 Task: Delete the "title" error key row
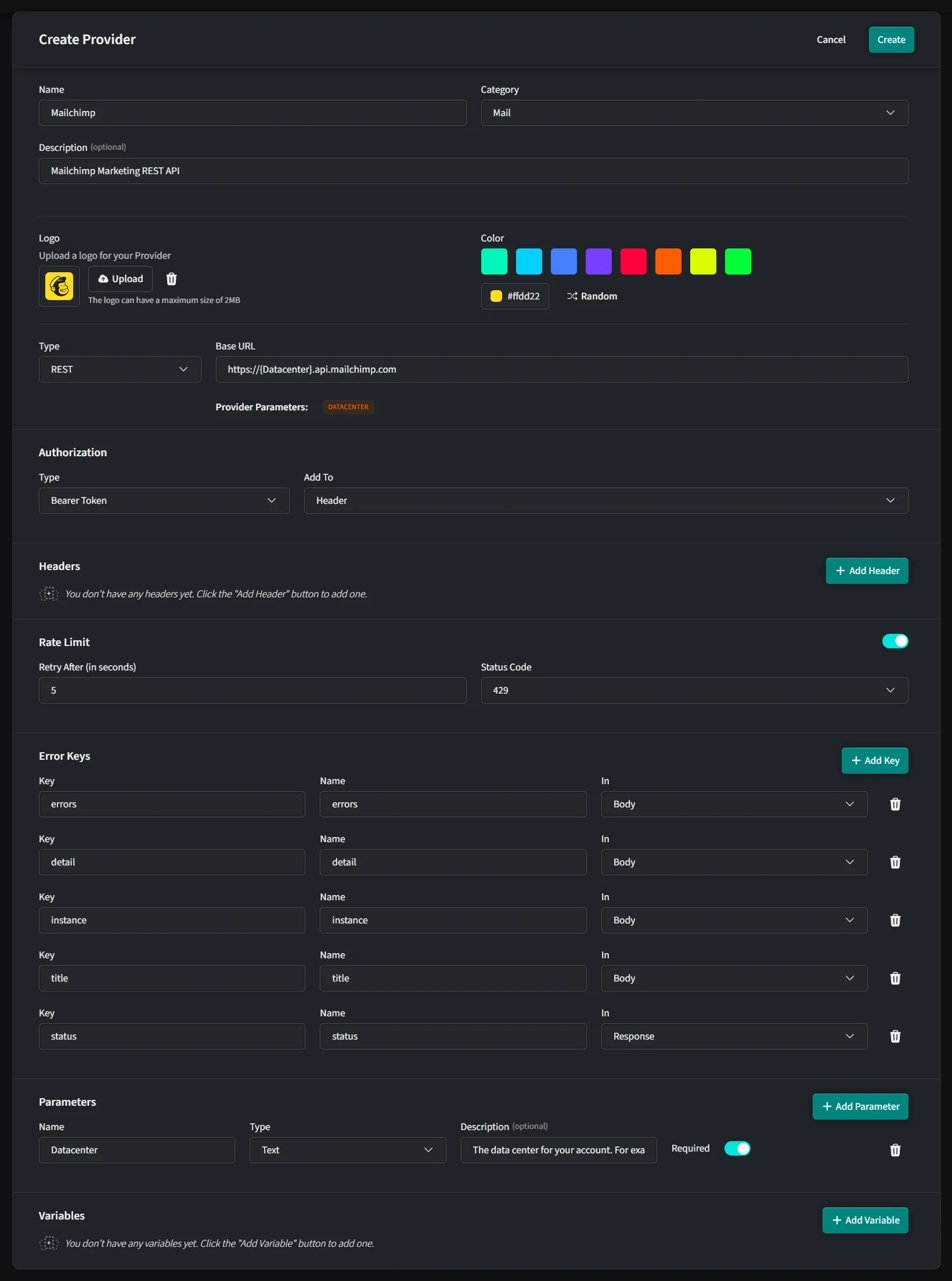[x=895, y=978]
